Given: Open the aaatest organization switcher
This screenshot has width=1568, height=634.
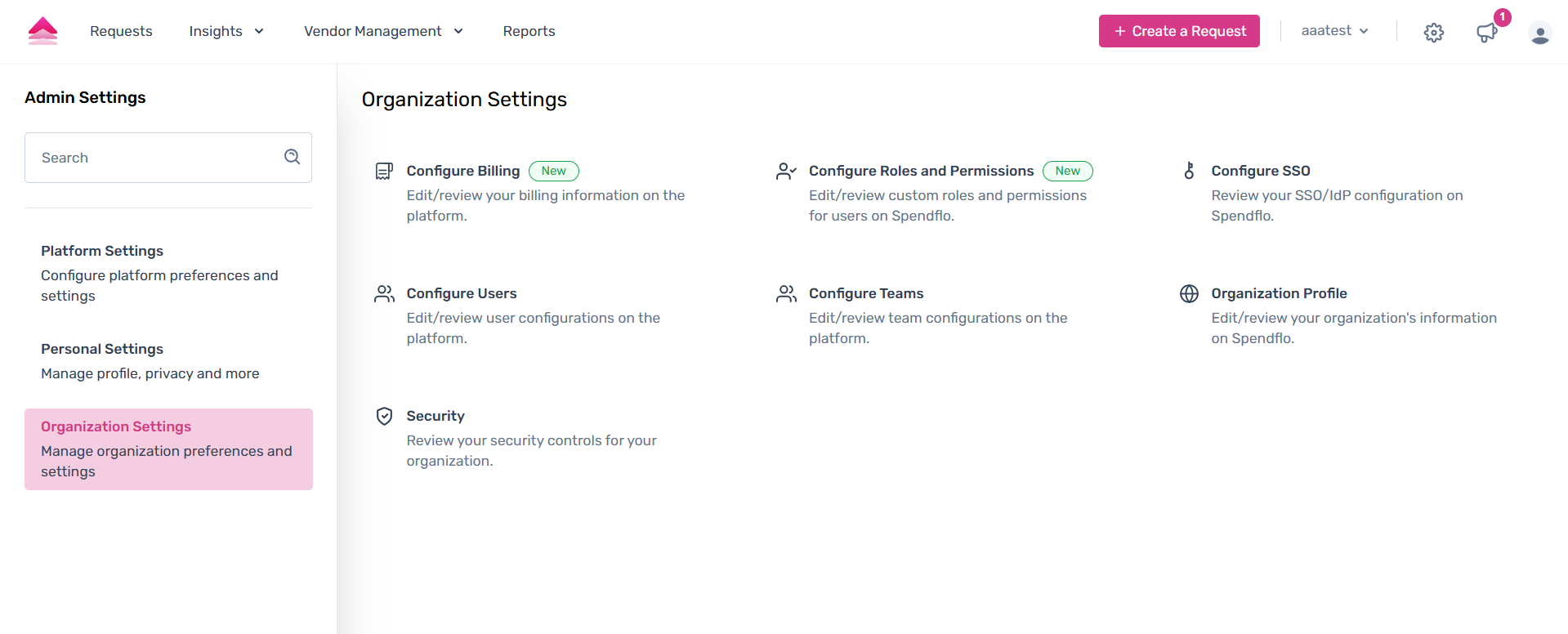Looking at the screenshot, I should tap(1334, 31).
